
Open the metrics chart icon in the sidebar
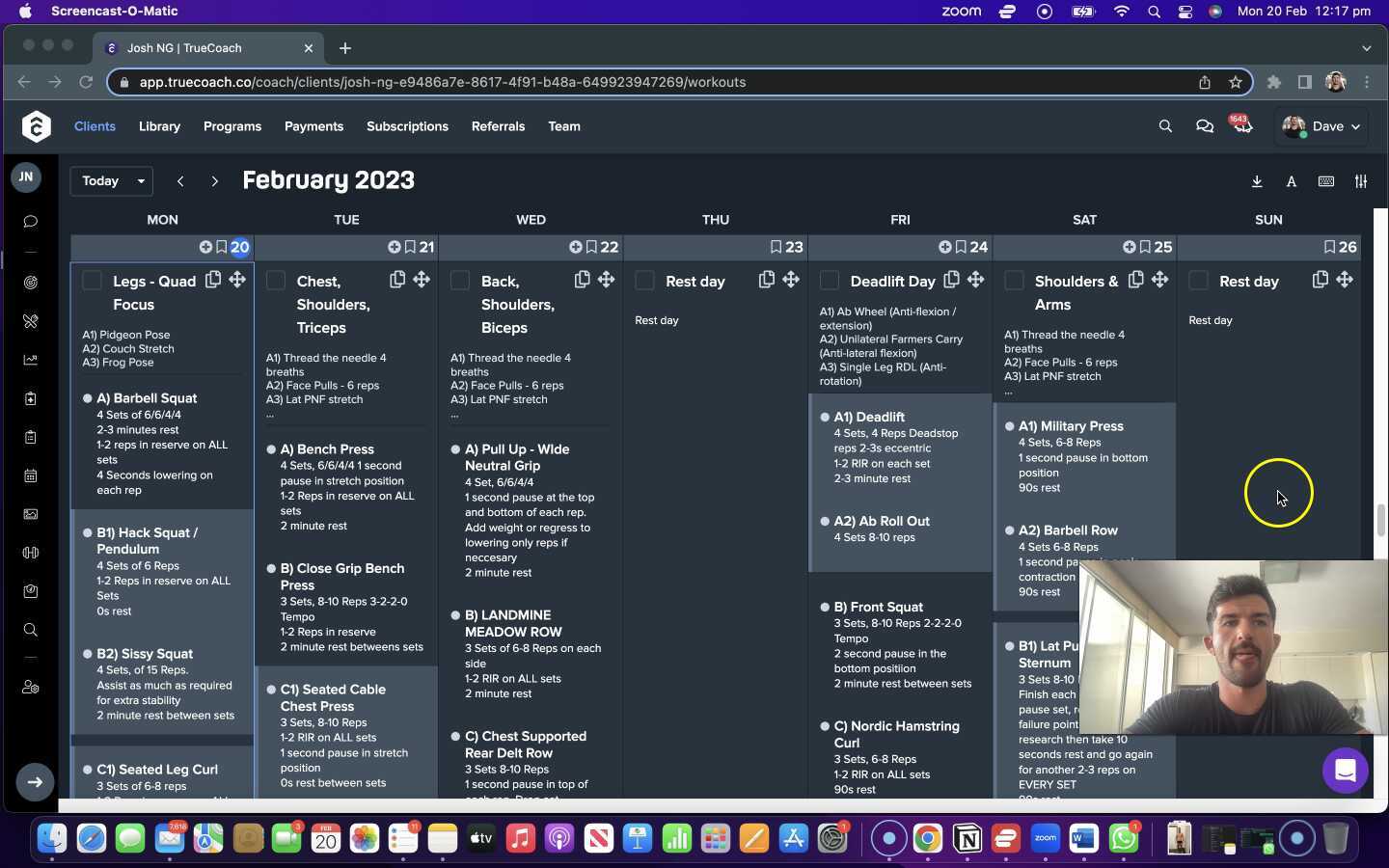click(x=31, y=360)
